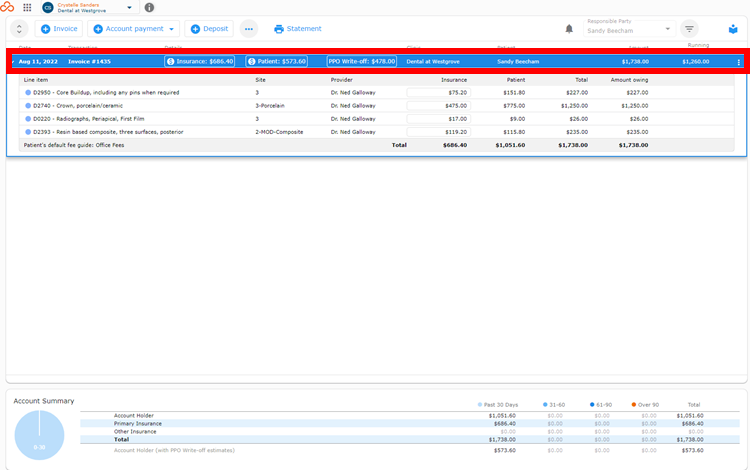Click the Insurance: $686.40 chip

(200, 61)
